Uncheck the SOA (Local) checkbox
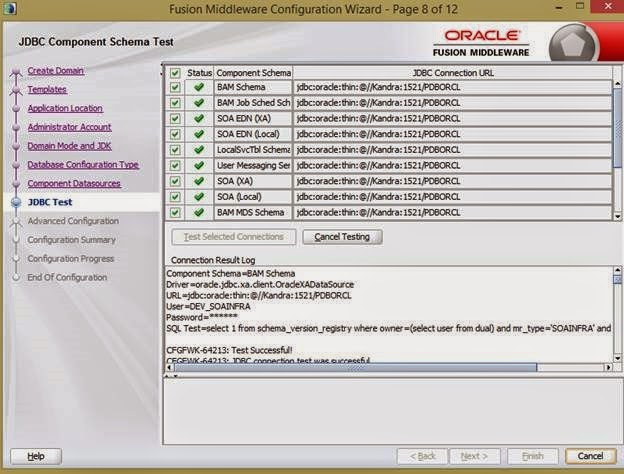 point(175,197)
